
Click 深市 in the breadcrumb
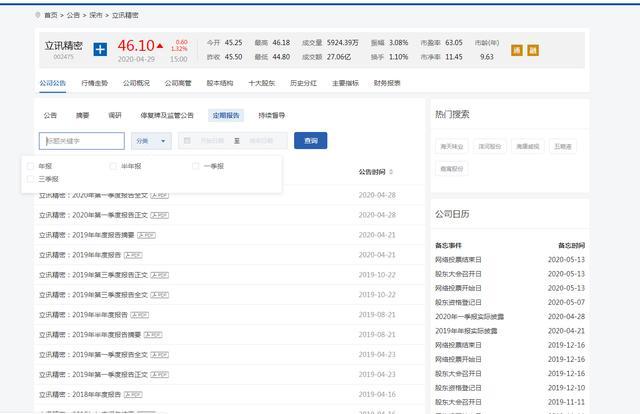(x=96, y=15)
